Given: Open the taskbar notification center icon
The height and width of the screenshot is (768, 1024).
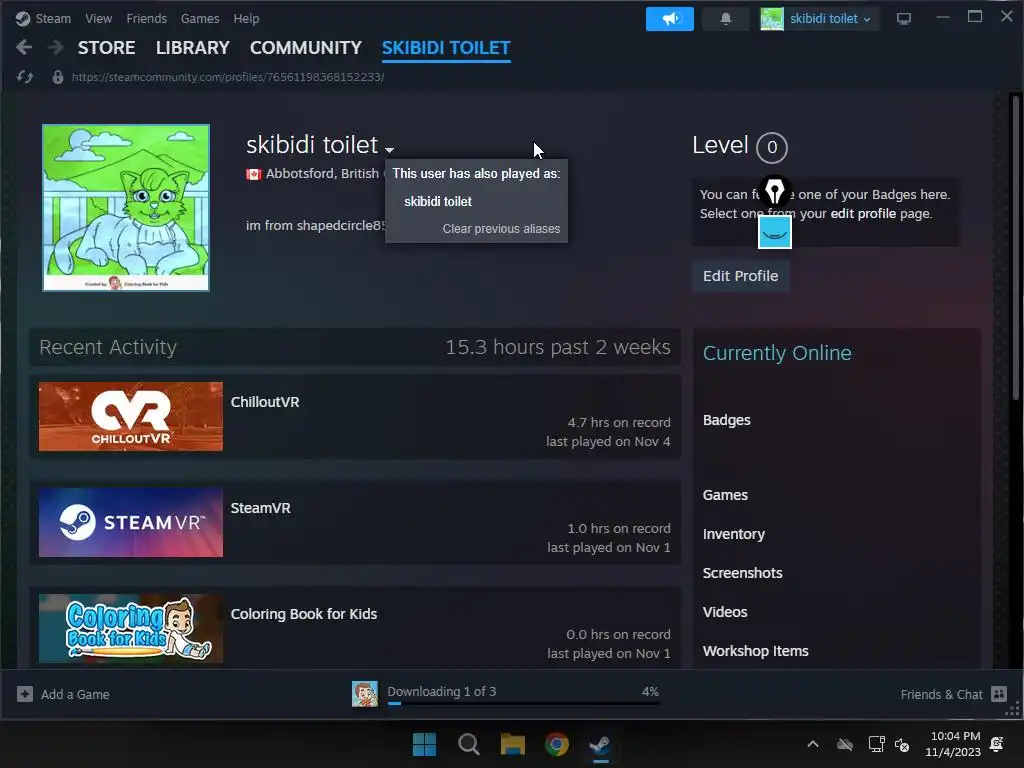Looking at the screenshot, I should pos(997,744).
